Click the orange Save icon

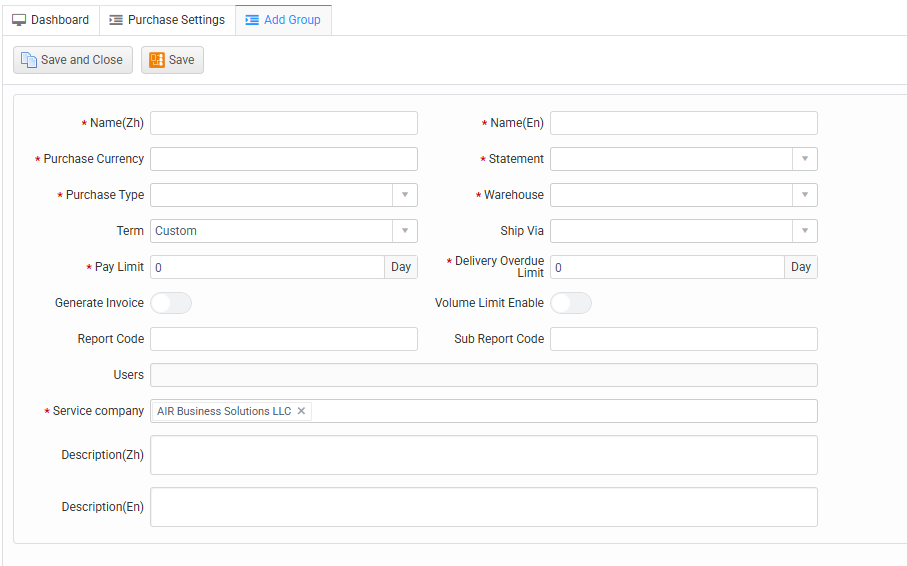pos(157,60)
